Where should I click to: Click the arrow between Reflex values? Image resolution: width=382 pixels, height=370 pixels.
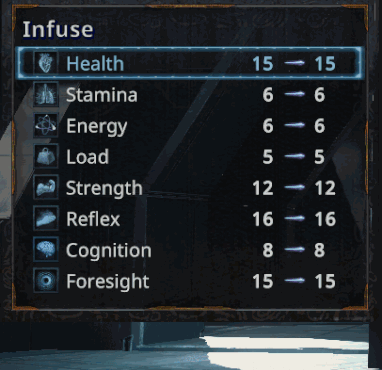[x=295, y=219]
